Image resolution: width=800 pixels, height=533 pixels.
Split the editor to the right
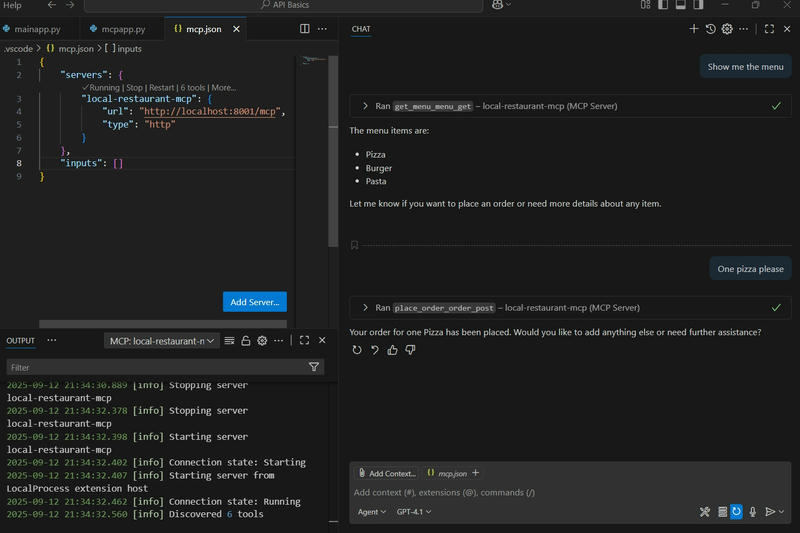pos(305,29)
